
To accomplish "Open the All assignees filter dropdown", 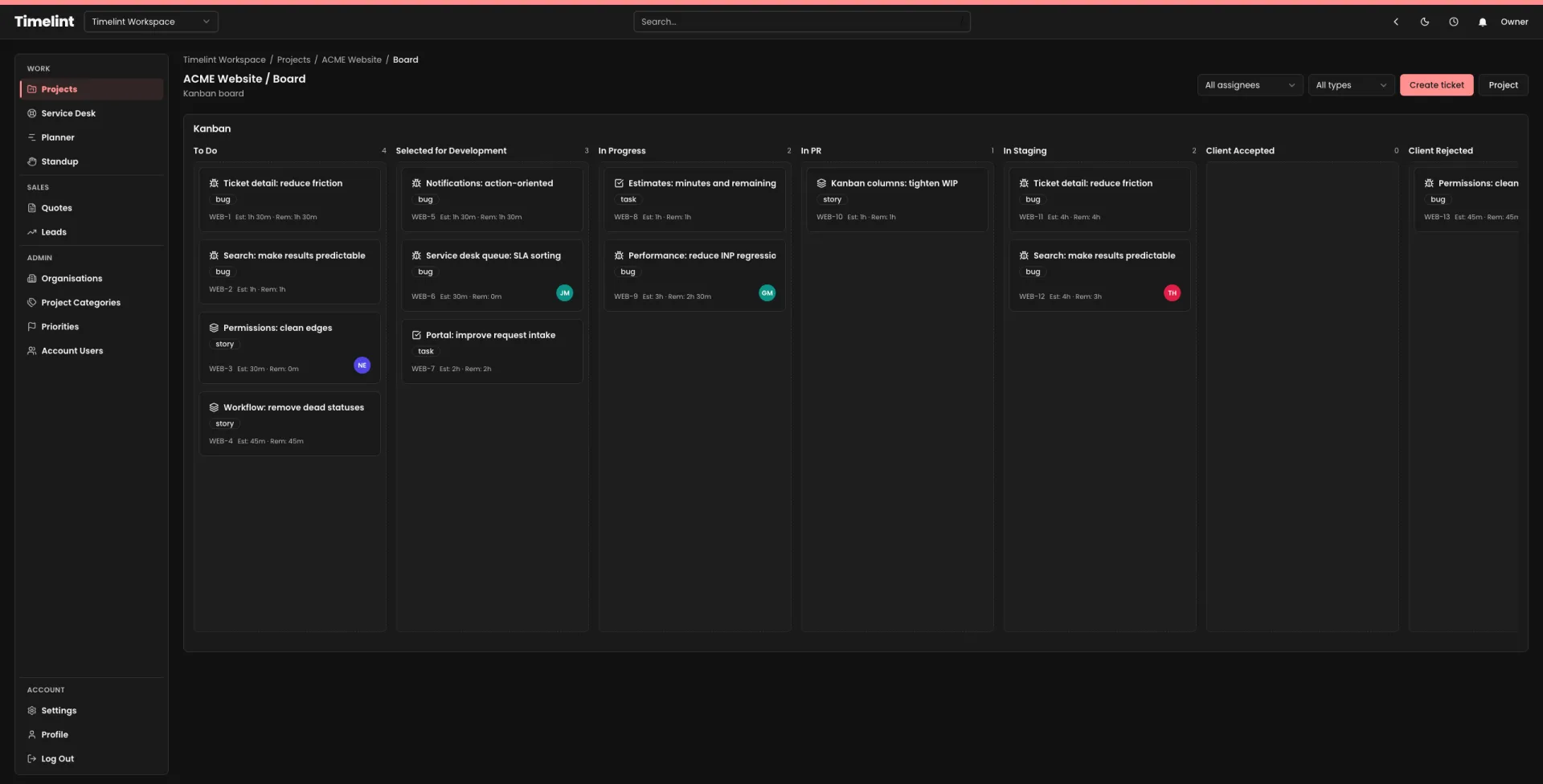I will click(1249, 84).
